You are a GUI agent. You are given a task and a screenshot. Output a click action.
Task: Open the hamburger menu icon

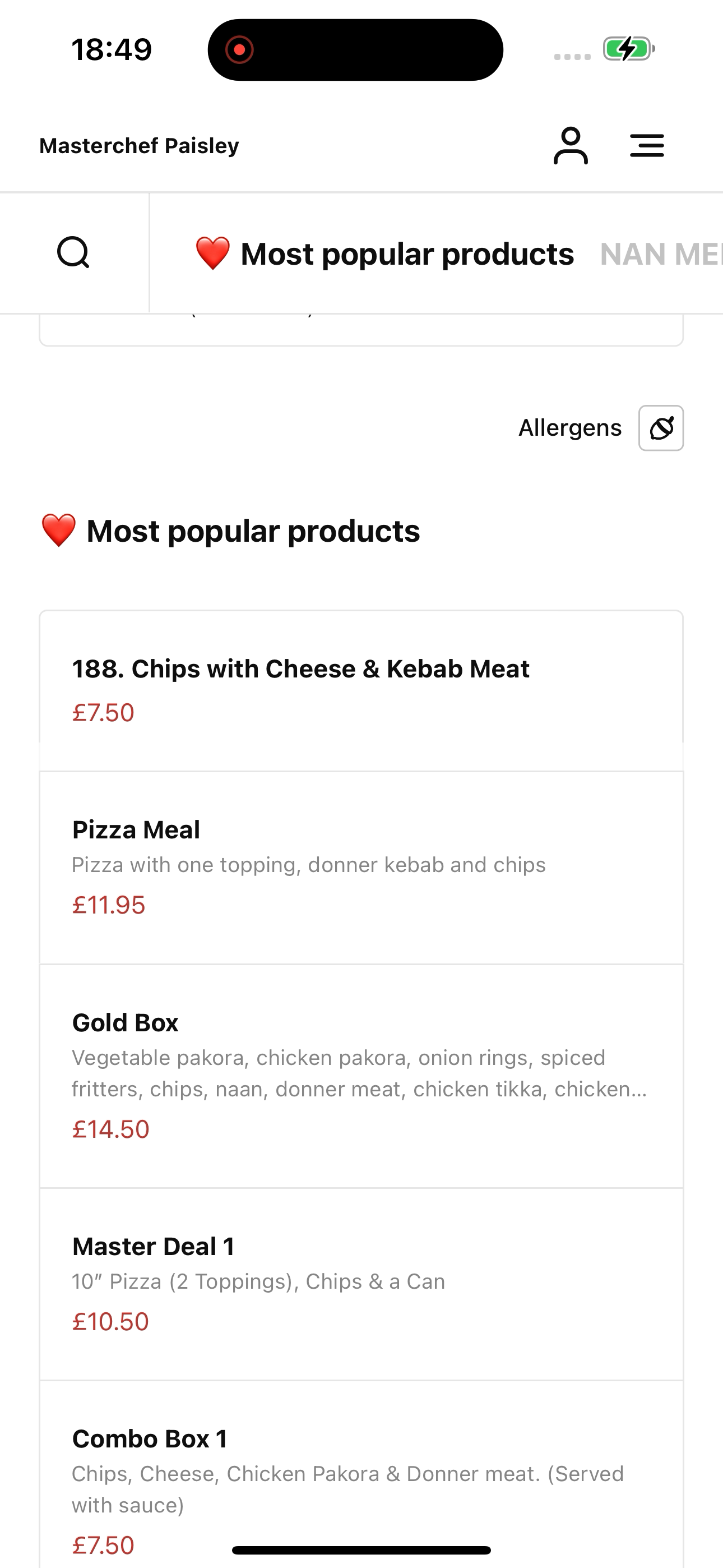point(647,145)
